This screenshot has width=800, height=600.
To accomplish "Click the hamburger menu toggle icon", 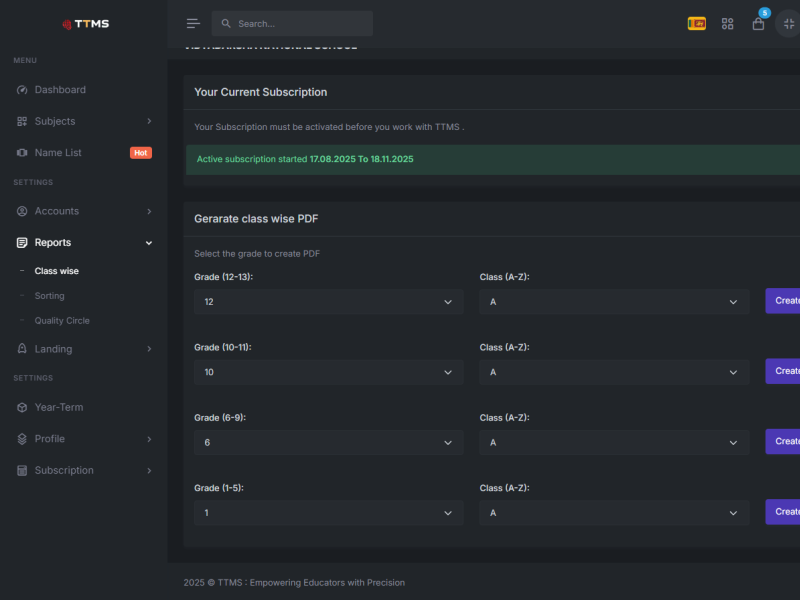I will click(193, 23).
